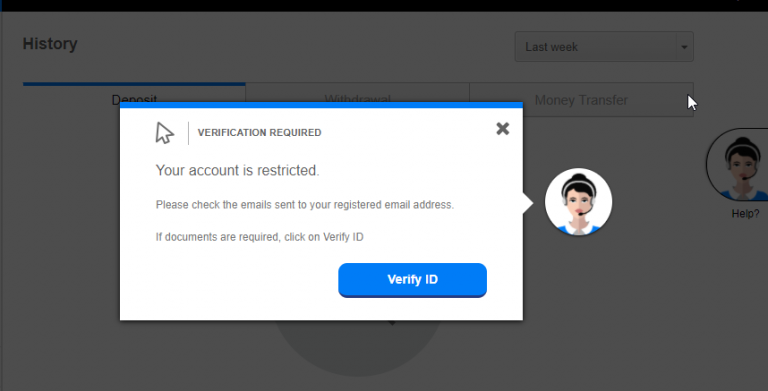Click the blue active indicator above Deposit tab
768x391 pixels.
134,84
